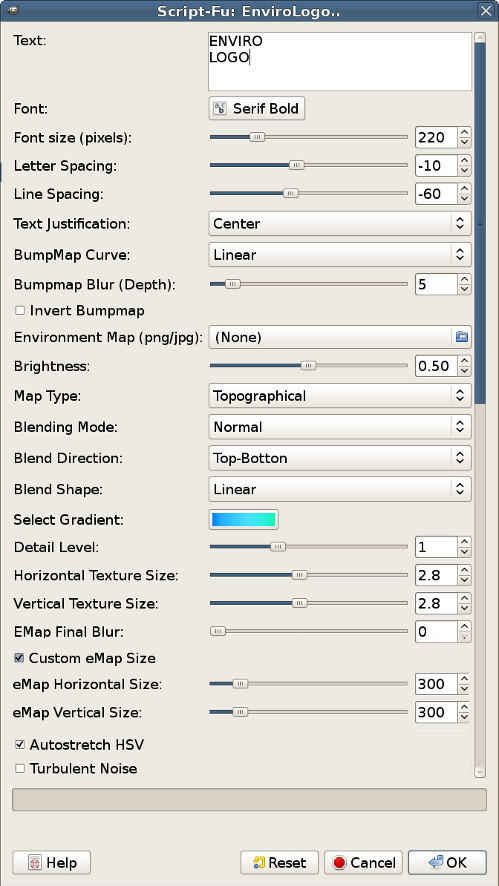Open the Blend Direction dropdown
This screenshot has width=499, height=886.
pyautogui.click(x=340, y=458)
